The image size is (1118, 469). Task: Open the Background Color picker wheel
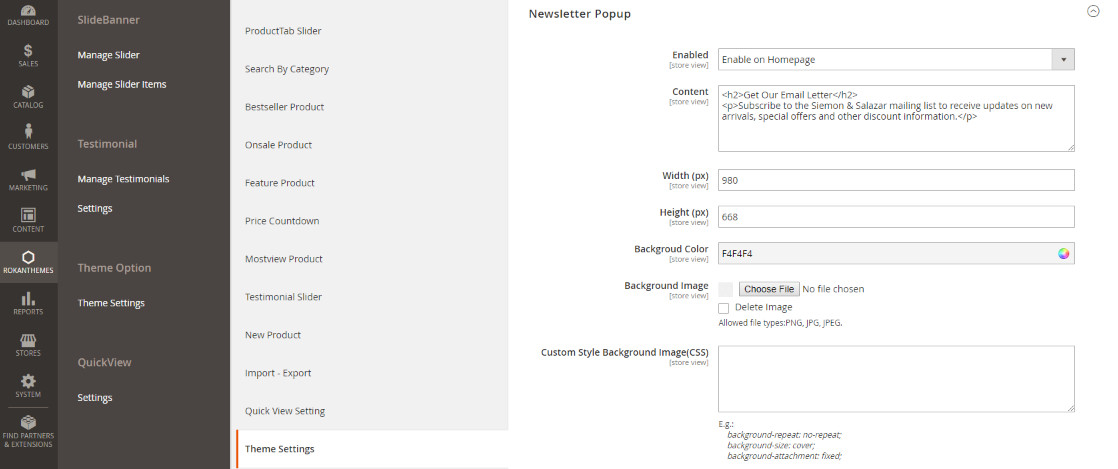(1064, 253)
